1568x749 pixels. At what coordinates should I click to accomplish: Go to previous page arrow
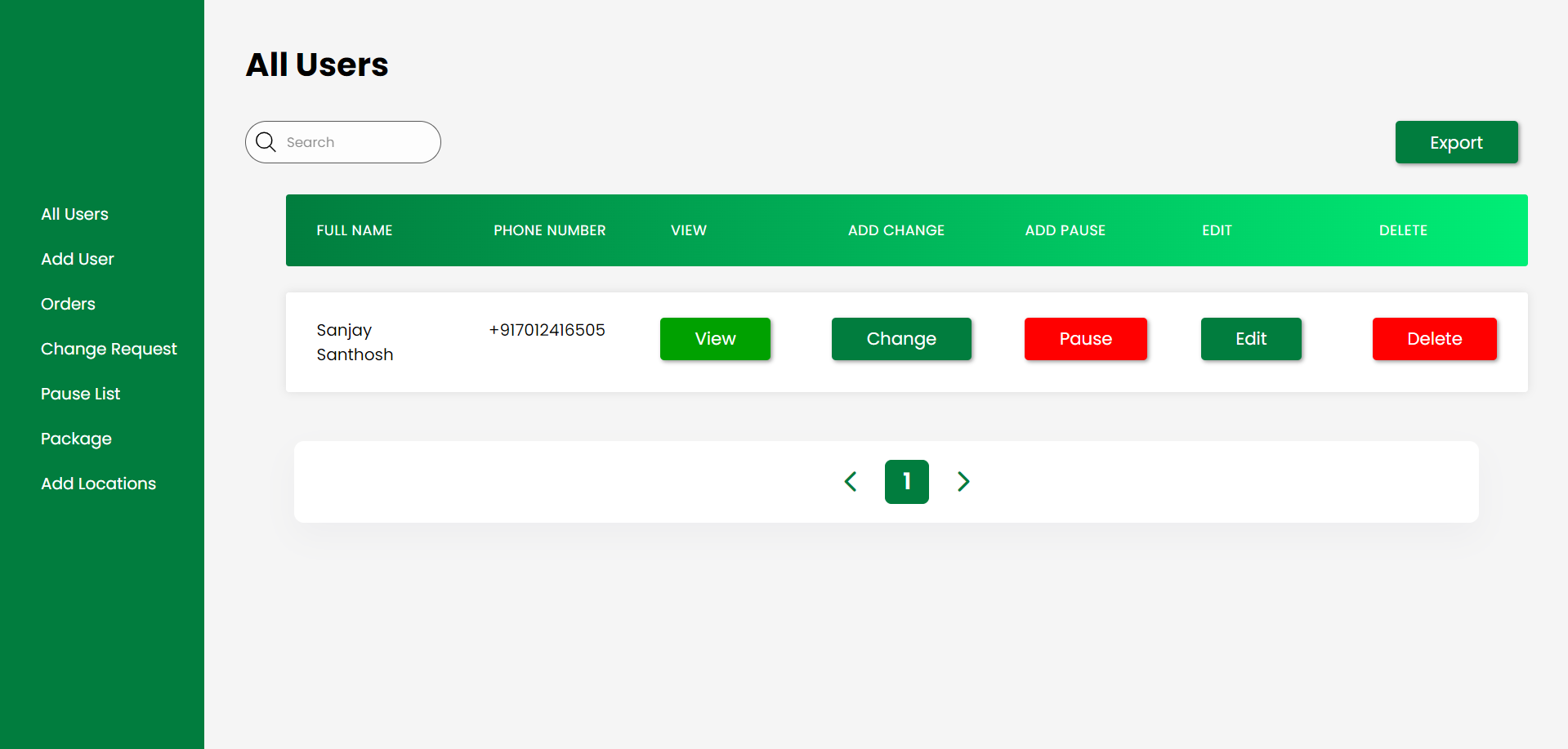(x=851, y=482)
